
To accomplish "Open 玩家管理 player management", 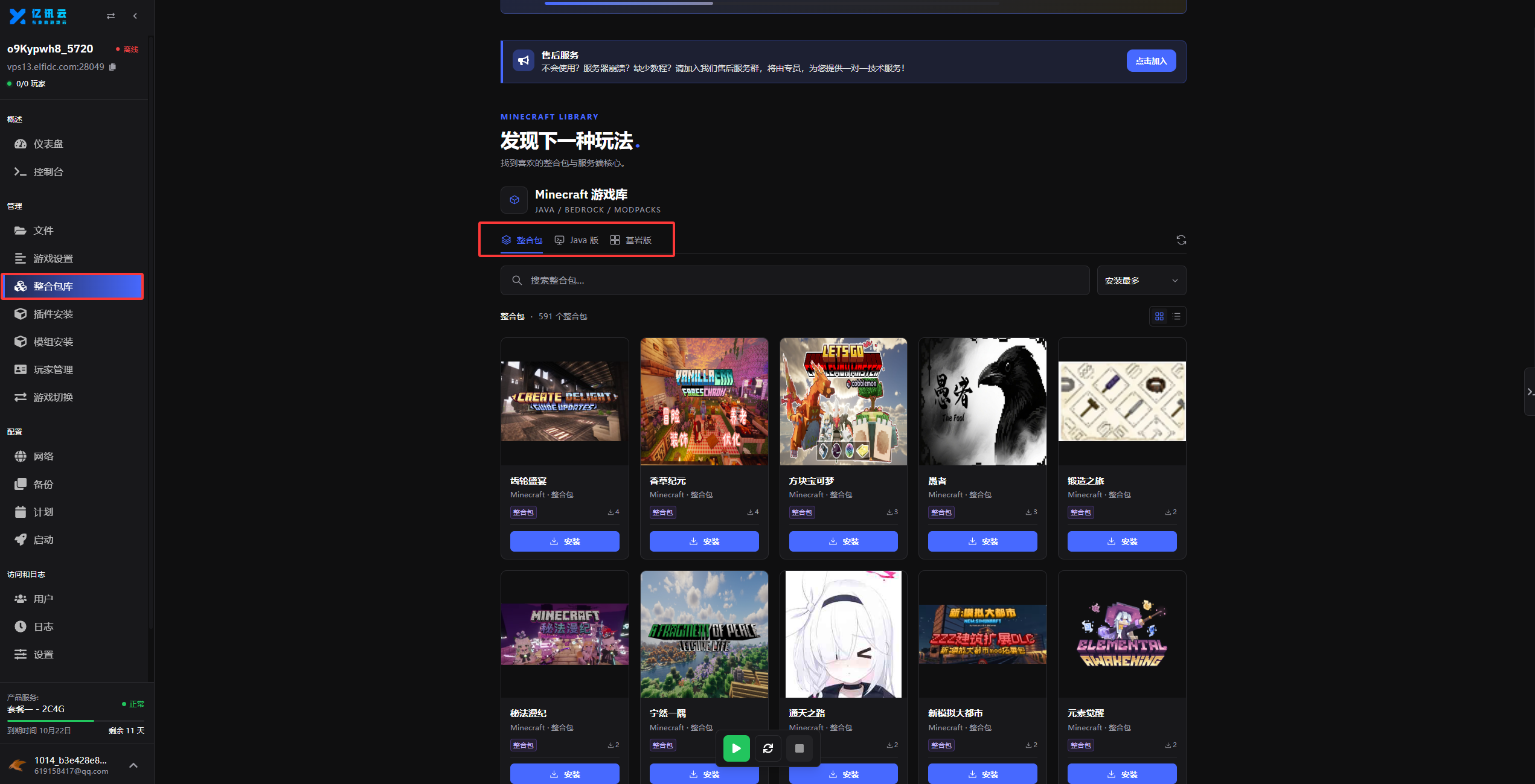I will click(72, 369).
